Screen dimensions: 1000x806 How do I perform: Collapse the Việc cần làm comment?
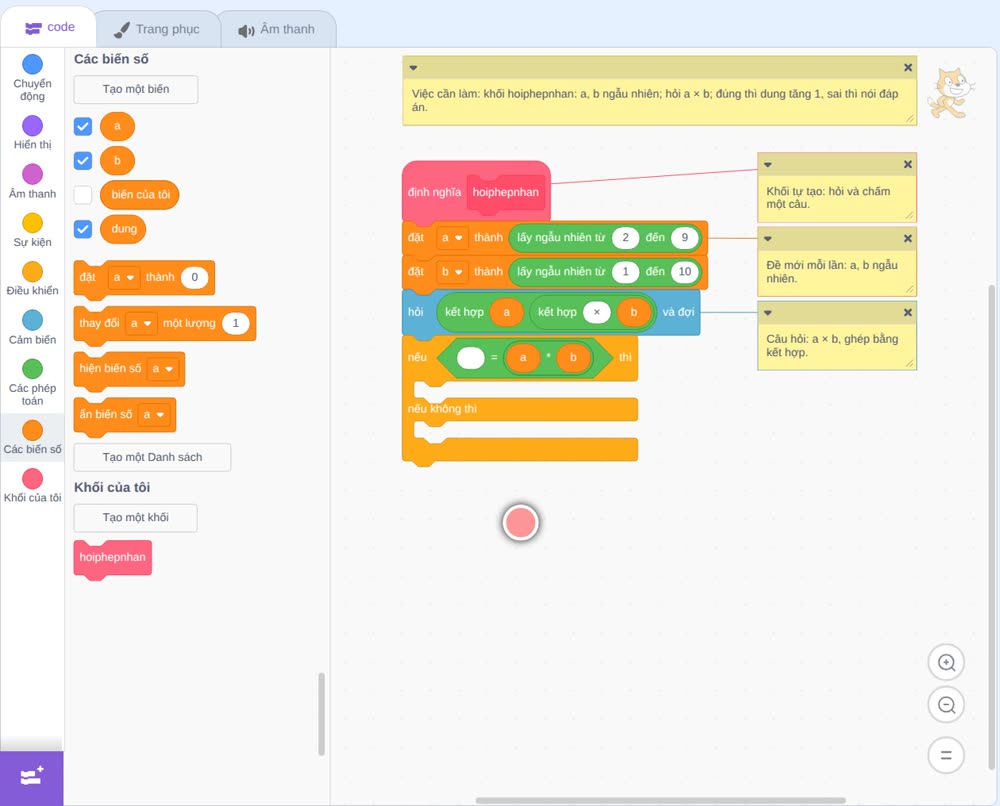tap(413, 68)
